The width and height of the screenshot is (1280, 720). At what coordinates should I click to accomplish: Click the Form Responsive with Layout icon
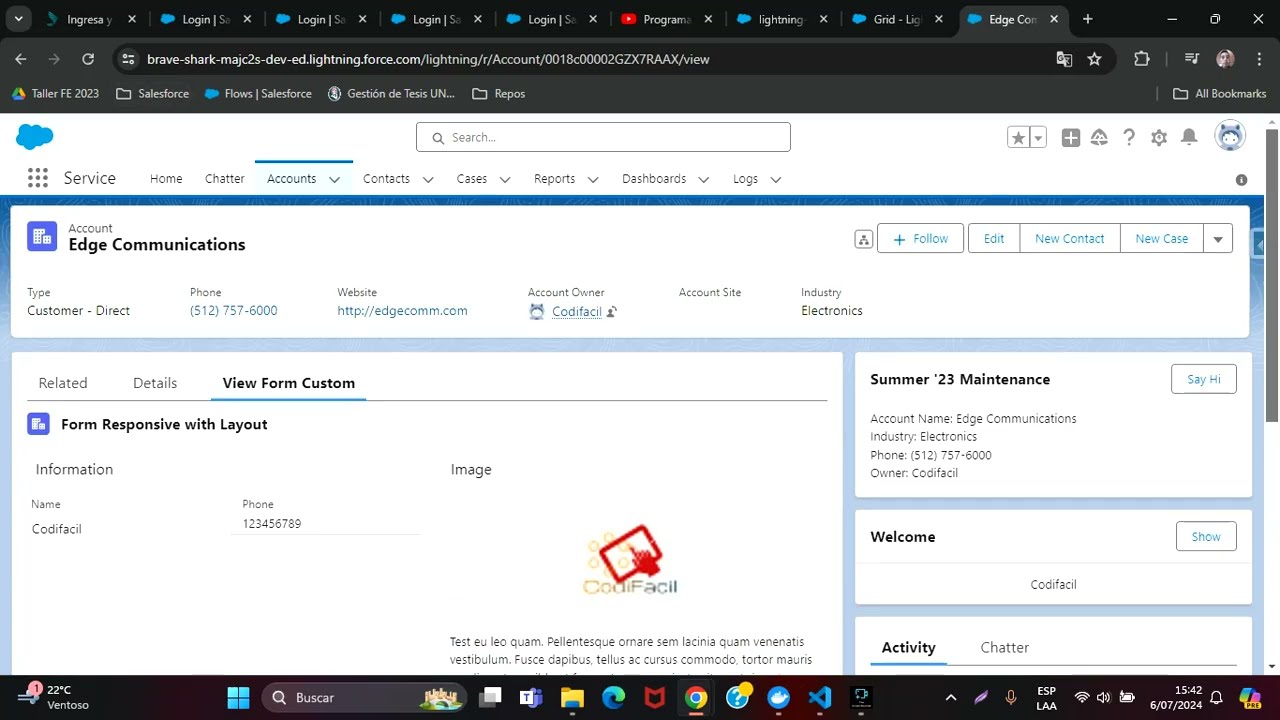point(38,424)
